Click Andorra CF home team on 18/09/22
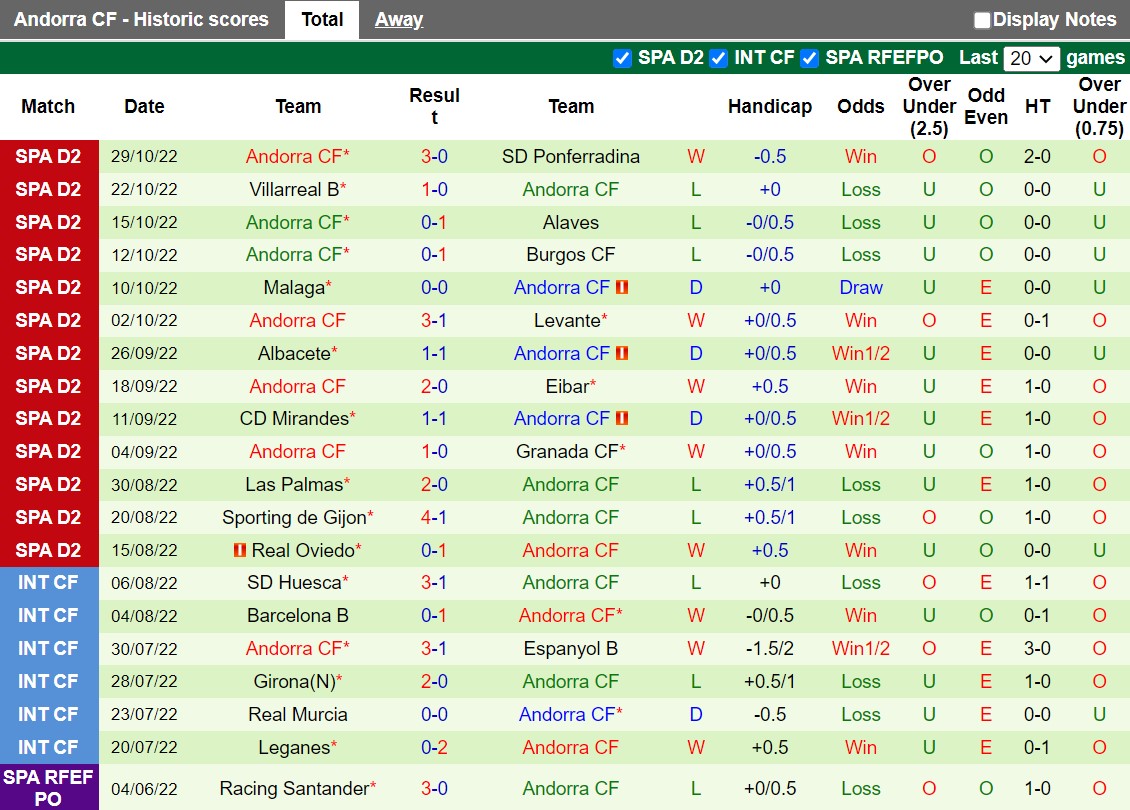This screenshot has height=810, width=1130. (298, 386)
